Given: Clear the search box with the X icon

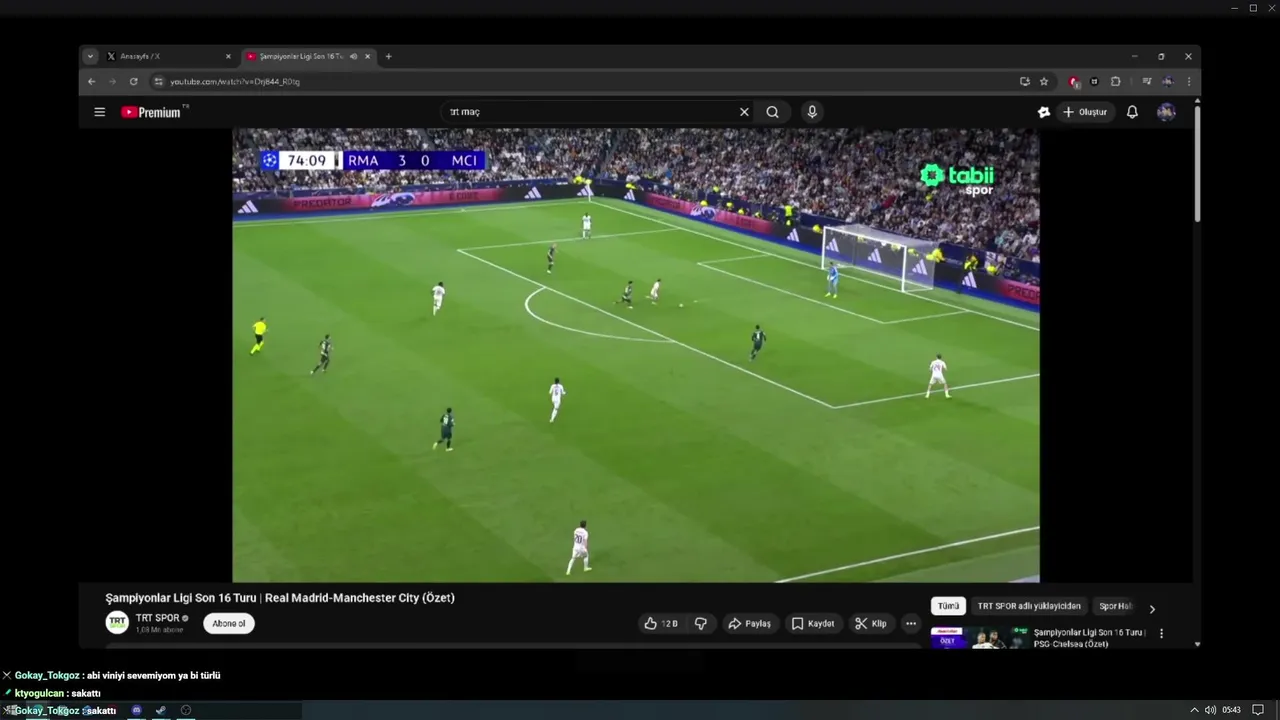Looking at the screenshot, I should pyautogui.click(x=744, y=112).
